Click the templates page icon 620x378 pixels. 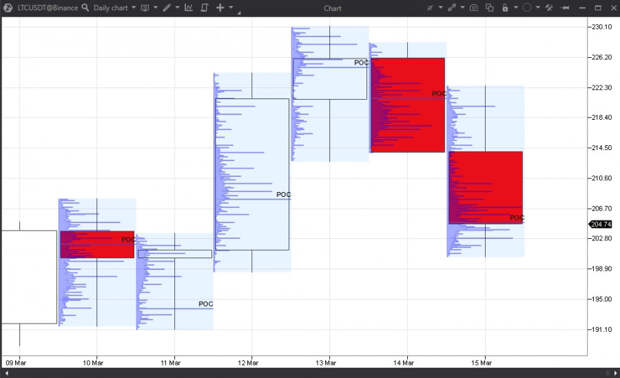tap(204, 8)
